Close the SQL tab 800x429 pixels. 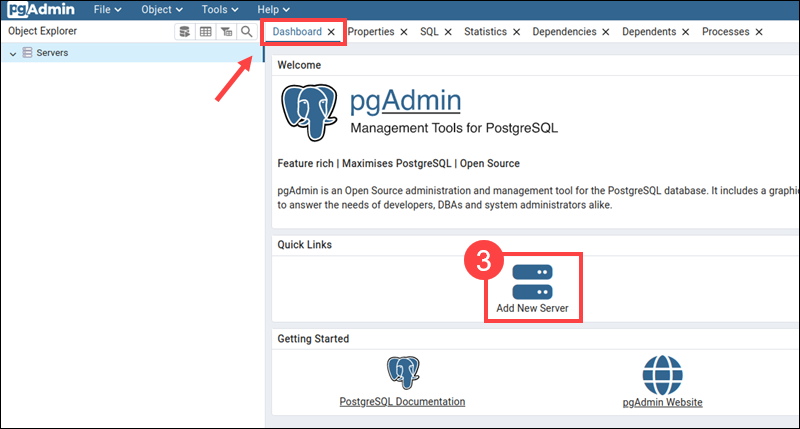tap(448, 32)
